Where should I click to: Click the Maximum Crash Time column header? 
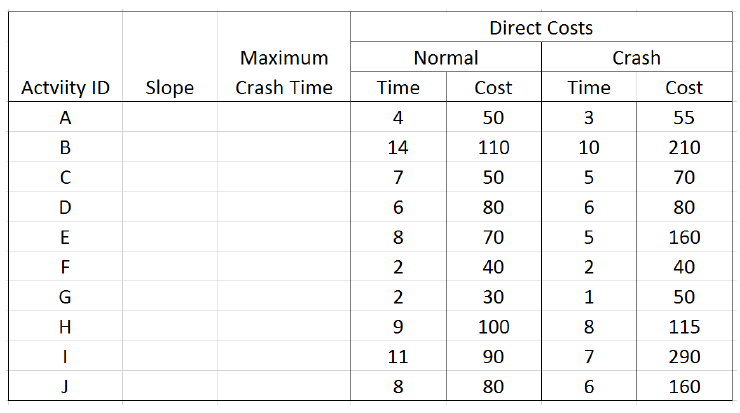tap(284, 72)
